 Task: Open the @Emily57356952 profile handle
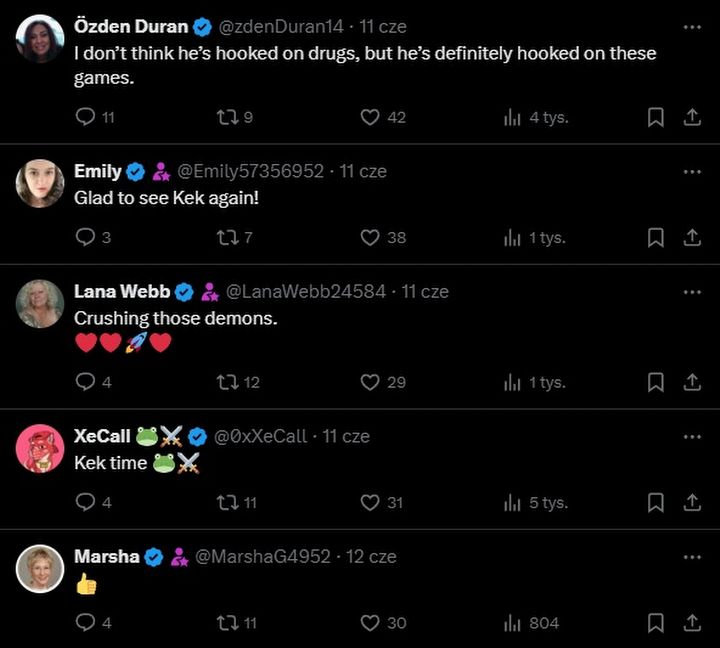click(251, 171)
